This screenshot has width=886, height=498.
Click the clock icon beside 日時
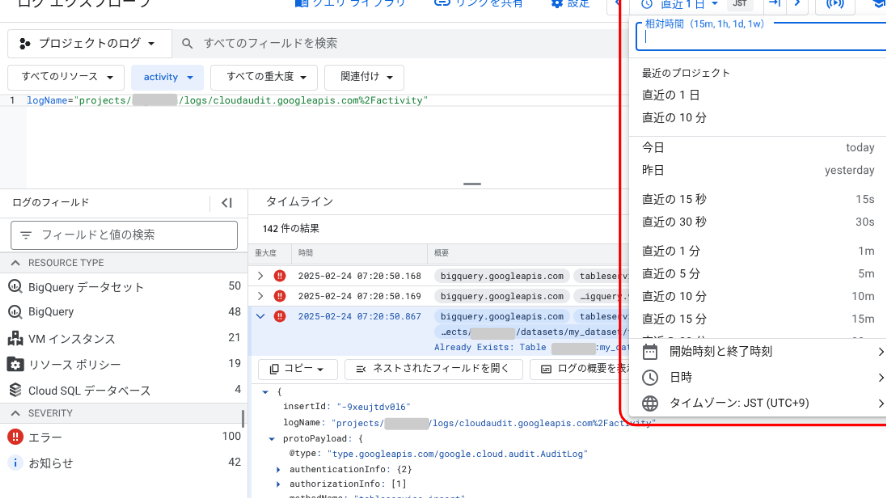coord(650,378)
